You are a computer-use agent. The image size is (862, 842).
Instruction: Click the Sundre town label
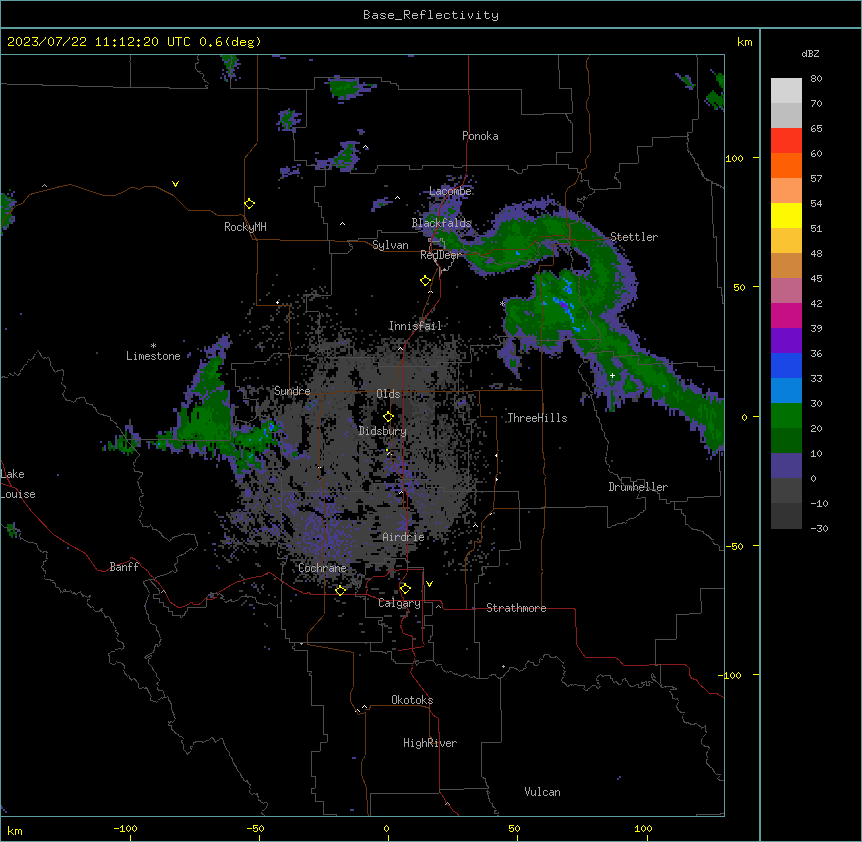point(292,391)
